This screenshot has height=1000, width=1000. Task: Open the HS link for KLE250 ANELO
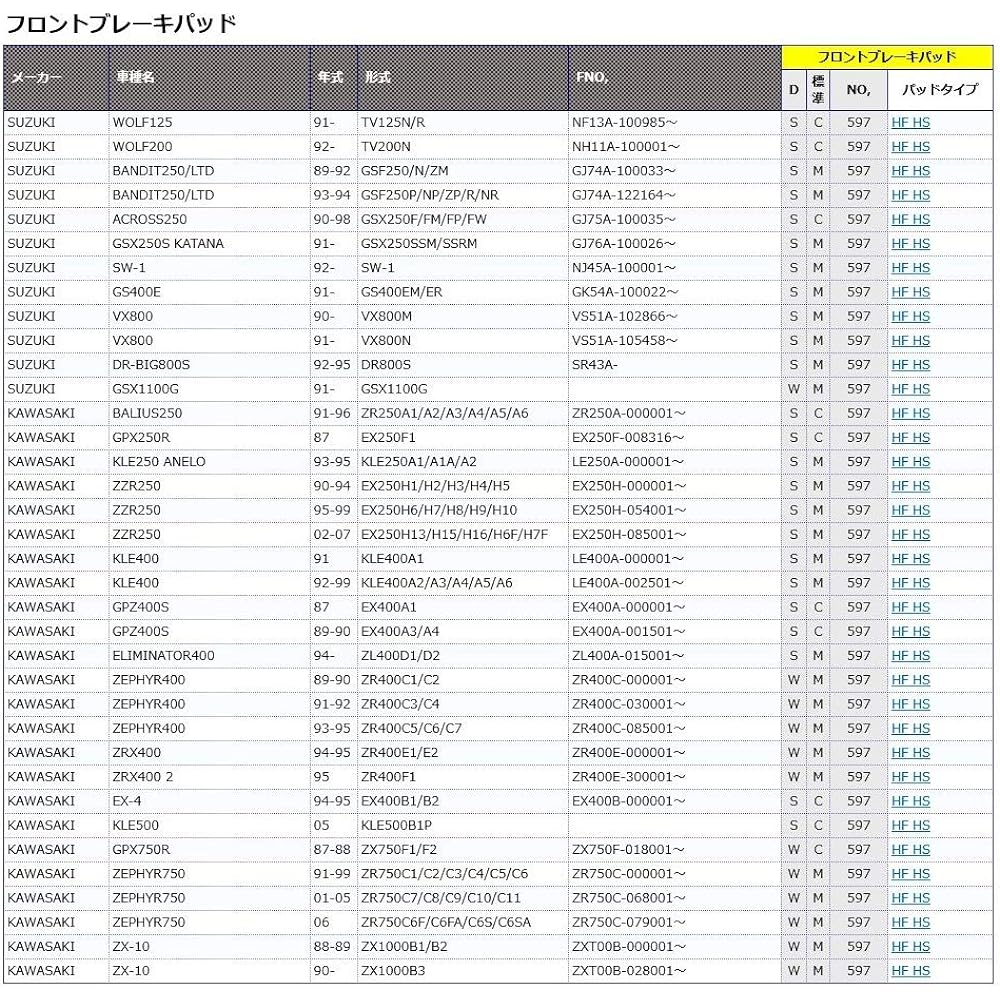click(x=920, y=462)
